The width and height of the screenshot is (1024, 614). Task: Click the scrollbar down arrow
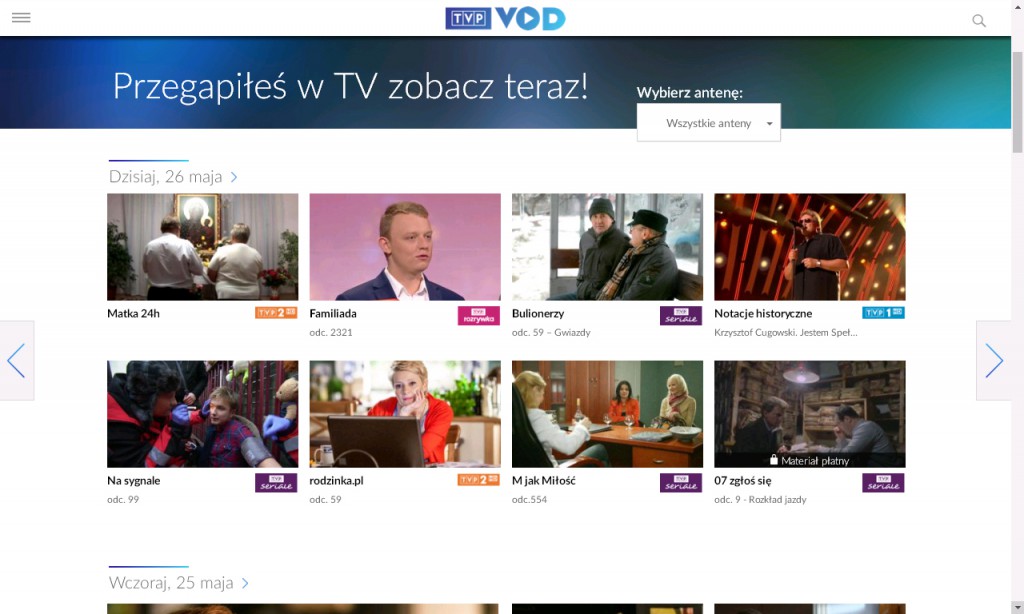pos(1017,607)
